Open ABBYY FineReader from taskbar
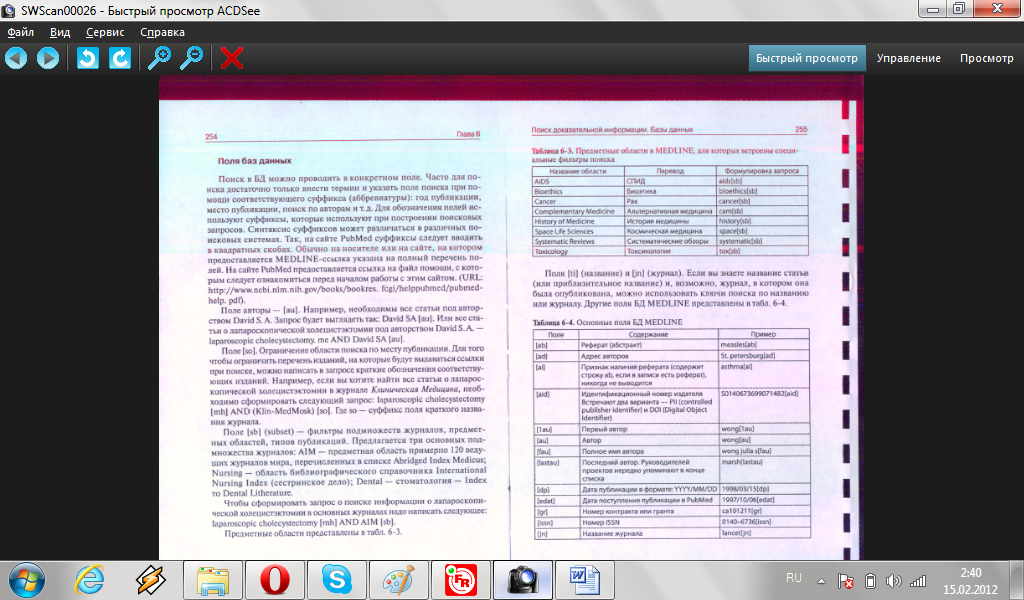This screenshot has height=600, width=1024. (461, 580)
